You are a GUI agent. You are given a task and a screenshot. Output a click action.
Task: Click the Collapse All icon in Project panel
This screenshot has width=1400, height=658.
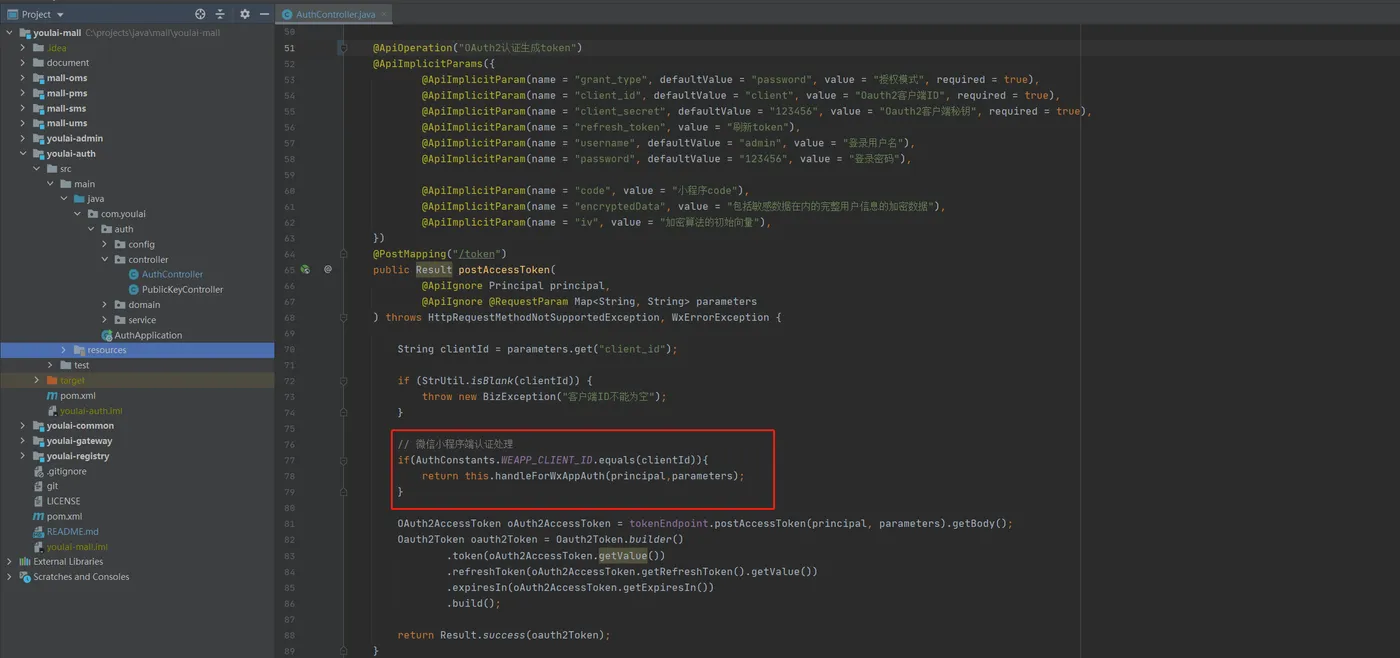[x=220, y=14]
